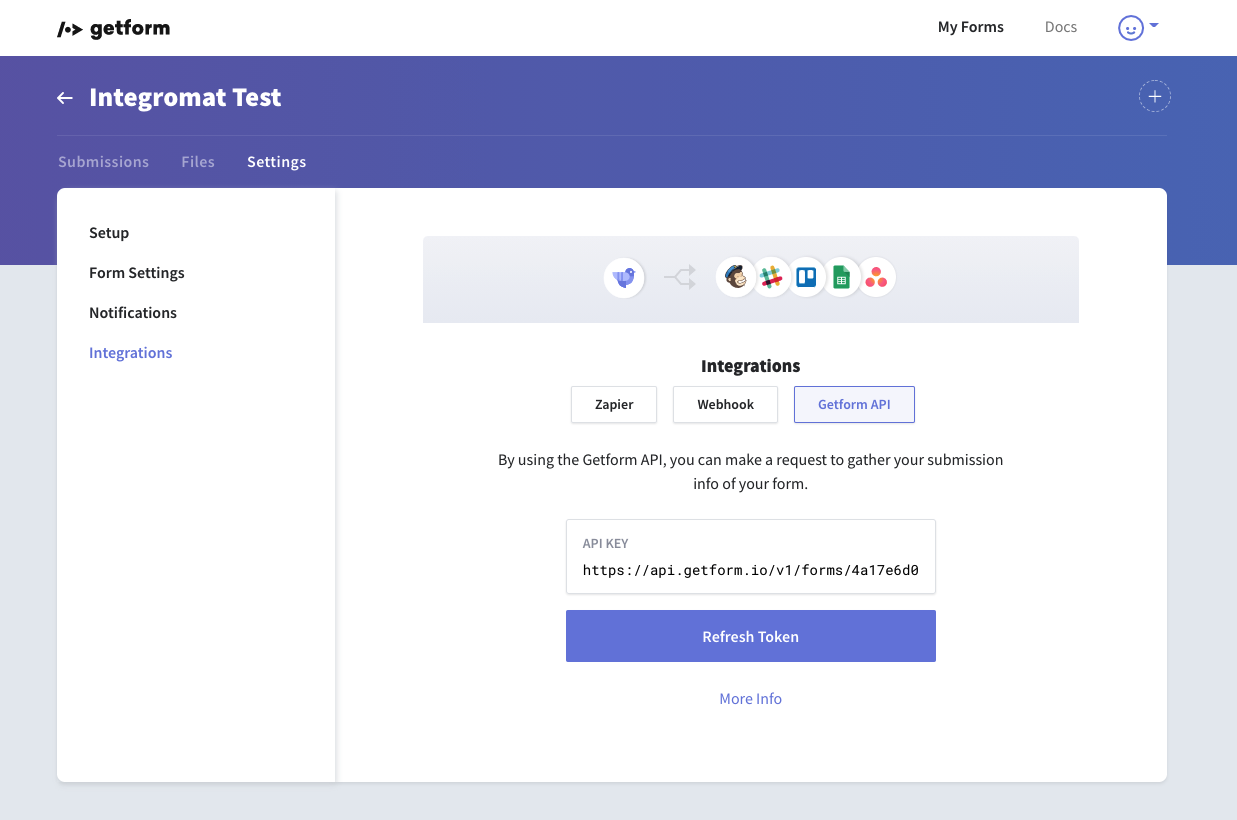This screenshot has width=1237, height=820.
Task: Click the Asana icon
Action: pos(876,277)
